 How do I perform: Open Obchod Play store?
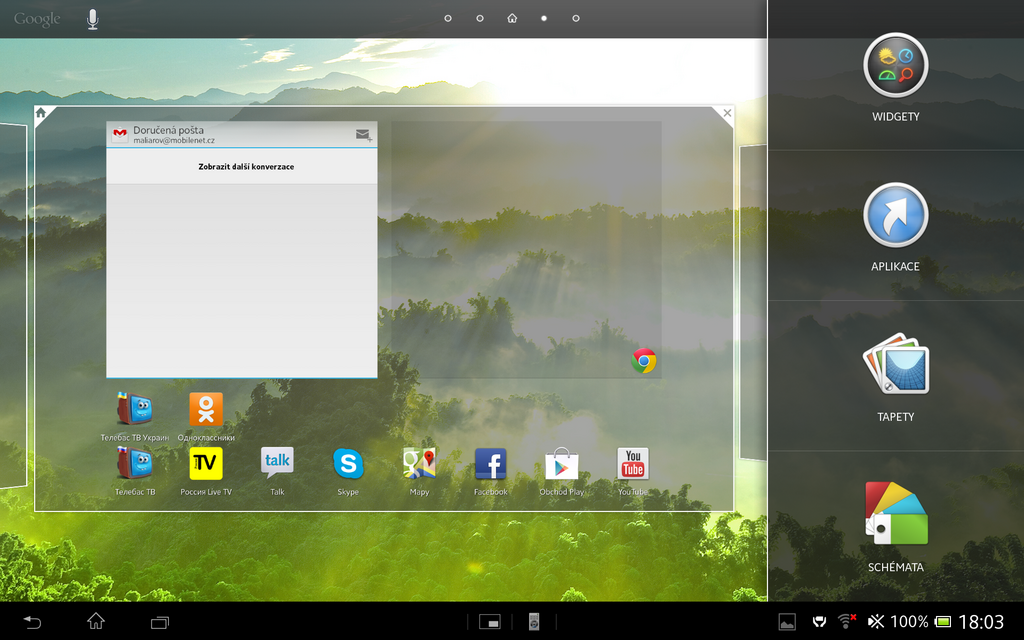pos(561,463)
